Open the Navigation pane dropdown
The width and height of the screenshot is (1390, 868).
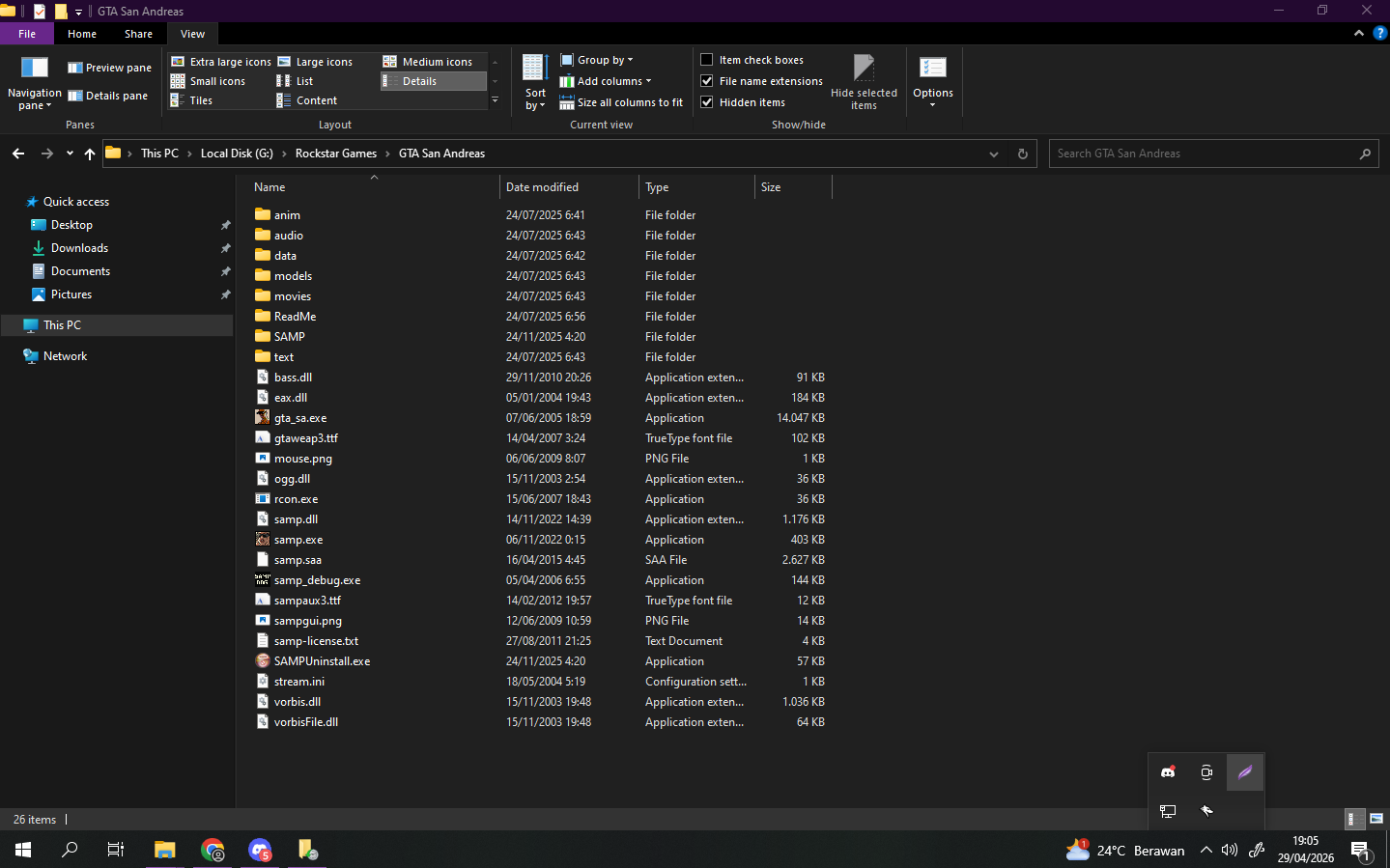pos(34,84)
